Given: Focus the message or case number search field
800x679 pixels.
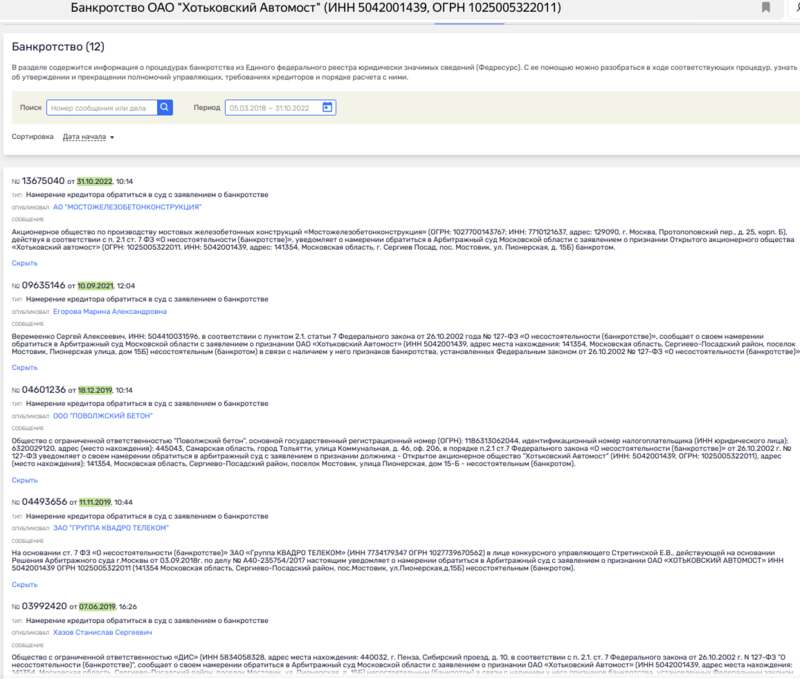Looking at the screenshot, I should click(102, 108).
